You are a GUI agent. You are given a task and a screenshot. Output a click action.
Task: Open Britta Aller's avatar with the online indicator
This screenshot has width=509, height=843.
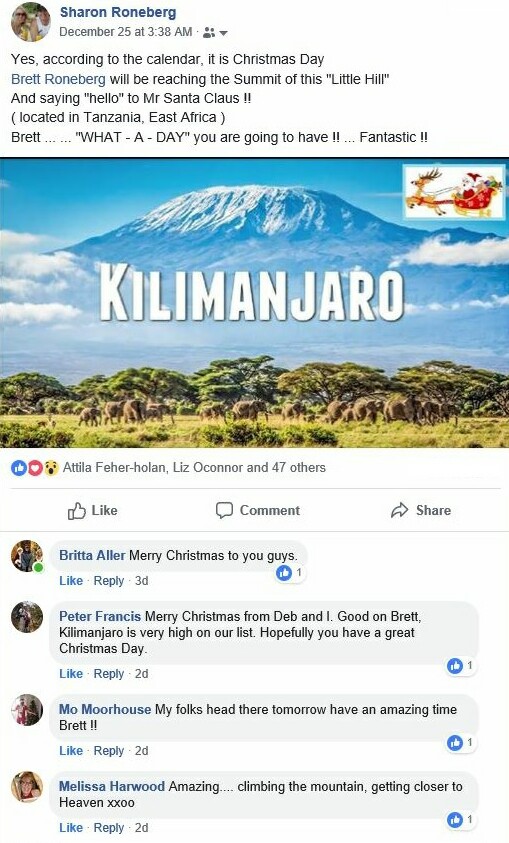tap(27, 556)
